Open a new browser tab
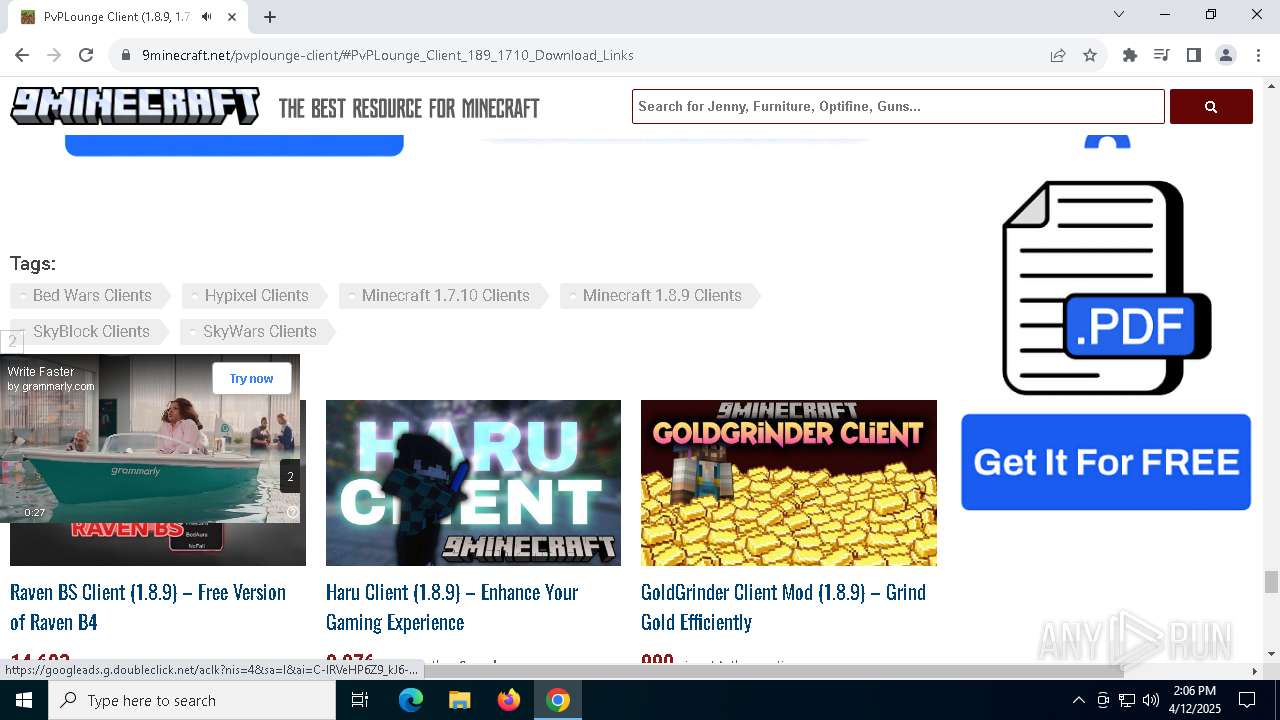This screenshot has width=1280, height=720. point(270,17)
